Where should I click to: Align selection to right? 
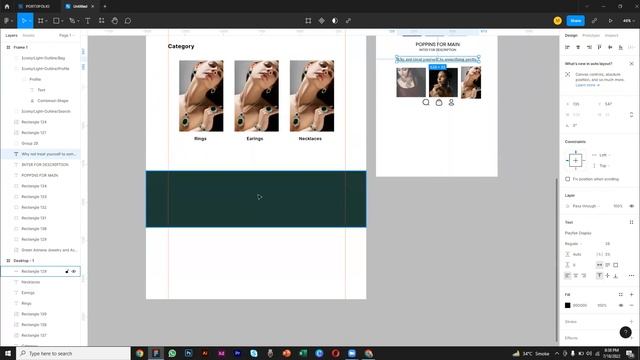[589, 47]
